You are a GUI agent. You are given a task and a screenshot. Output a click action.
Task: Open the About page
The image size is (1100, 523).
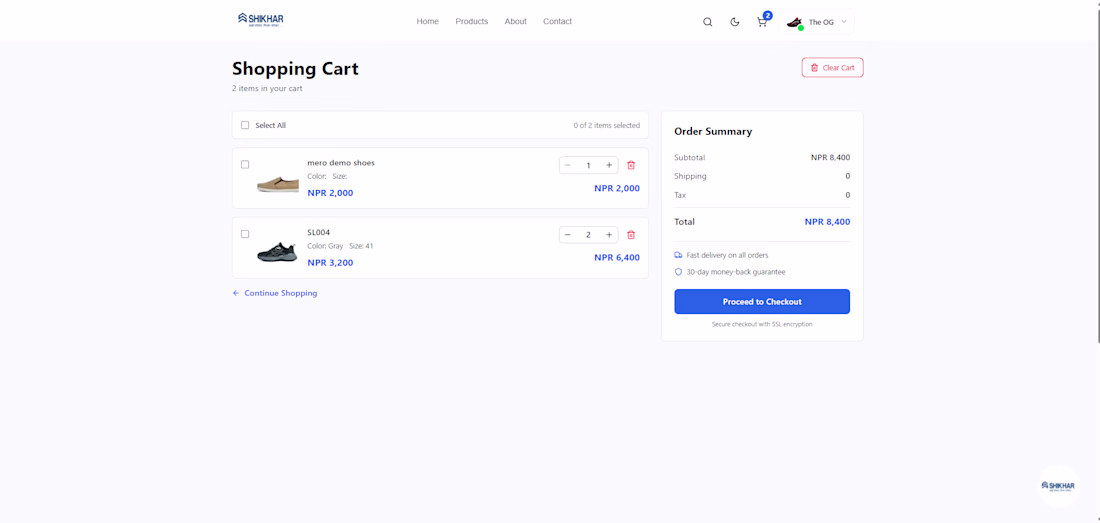(516, 22)
